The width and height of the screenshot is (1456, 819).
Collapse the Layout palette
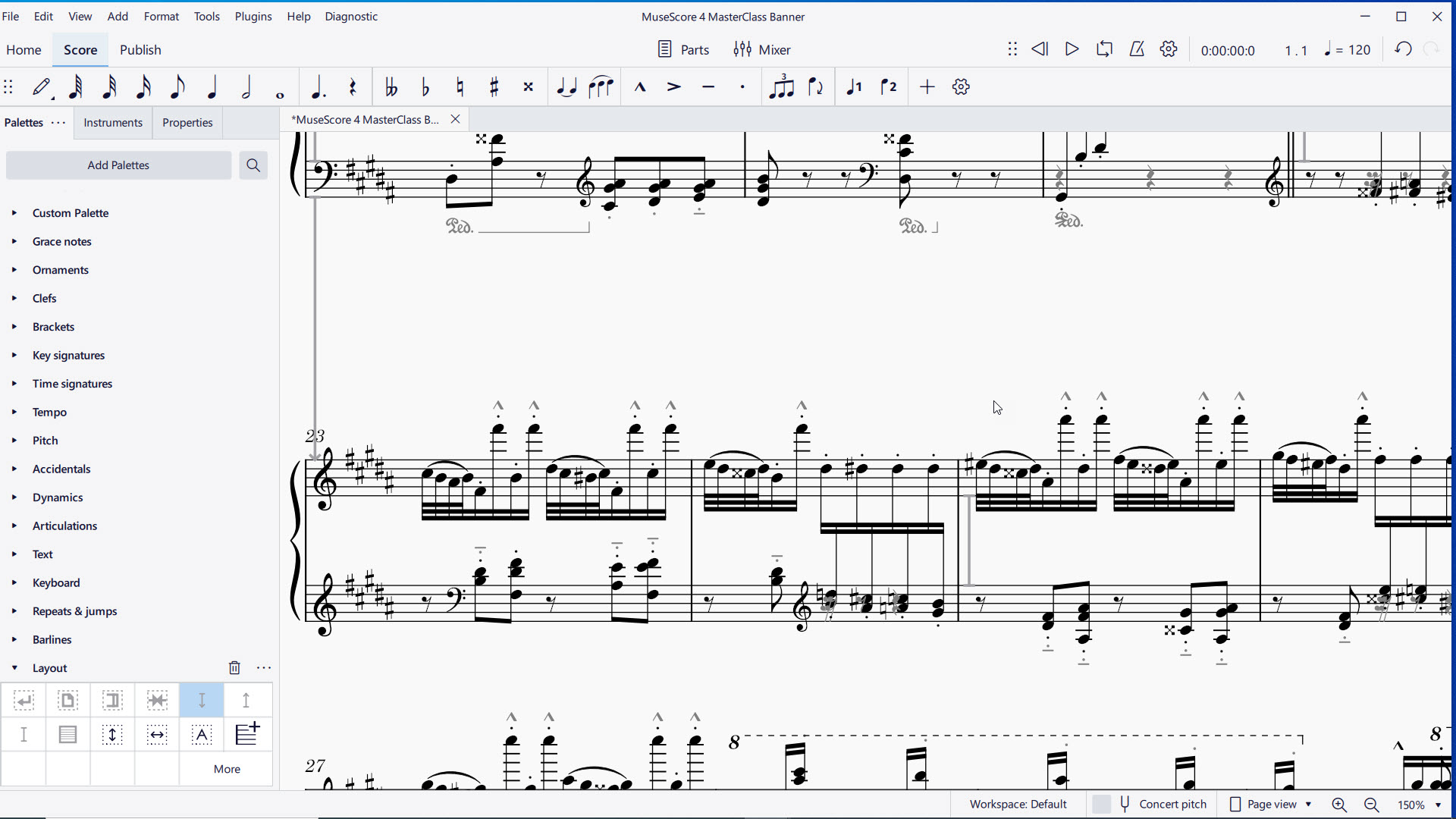pyautogui.click(x=14, y=668)
